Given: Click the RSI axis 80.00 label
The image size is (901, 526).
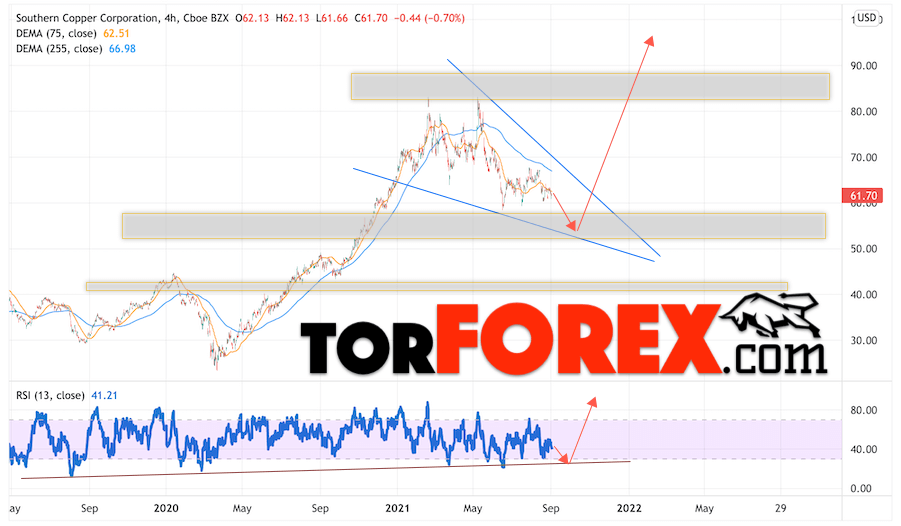Looking at the screenshot, I should point(864,410).
